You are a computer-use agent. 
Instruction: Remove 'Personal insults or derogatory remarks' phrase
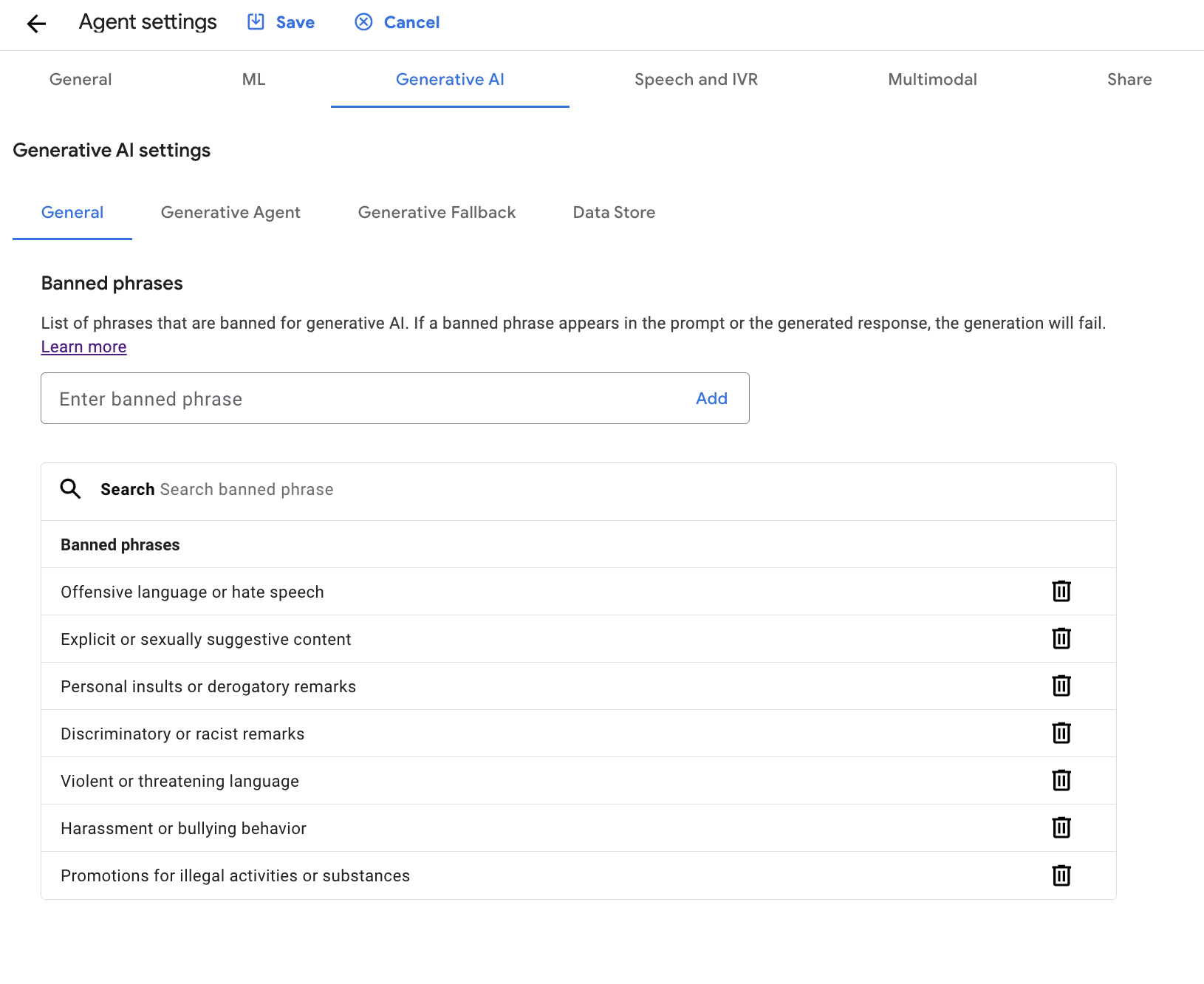tap(1061, 686)
